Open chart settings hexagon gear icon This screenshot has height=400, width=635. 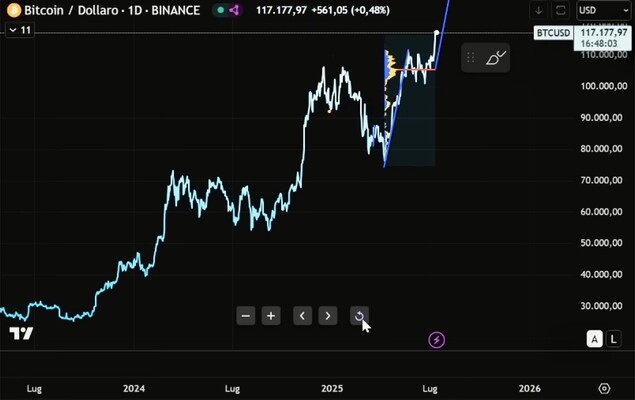(604, 389)
